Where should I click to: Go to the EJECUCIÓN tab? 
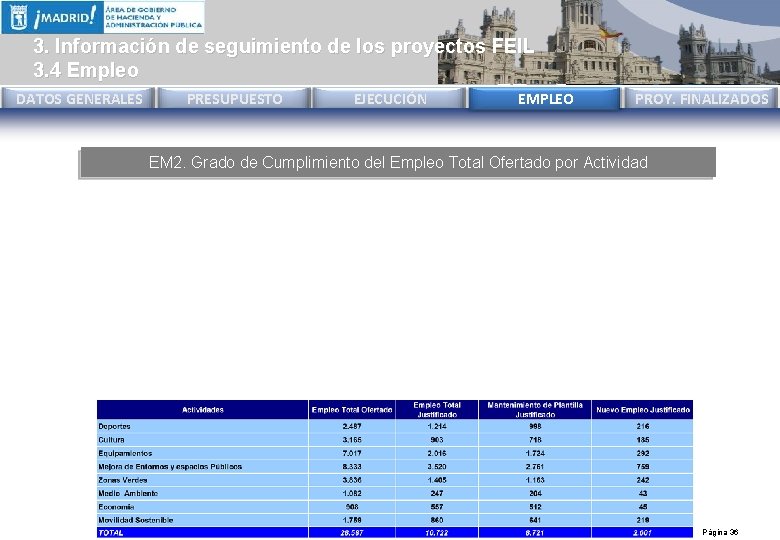390,98
